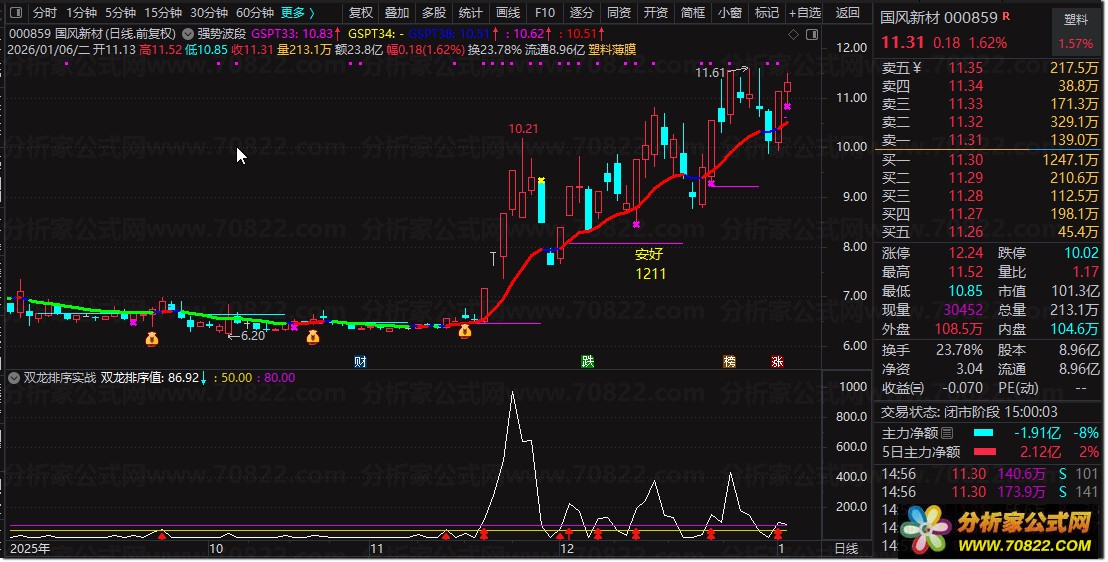Click the 2025年 date axis label

[x=30, y=549]
